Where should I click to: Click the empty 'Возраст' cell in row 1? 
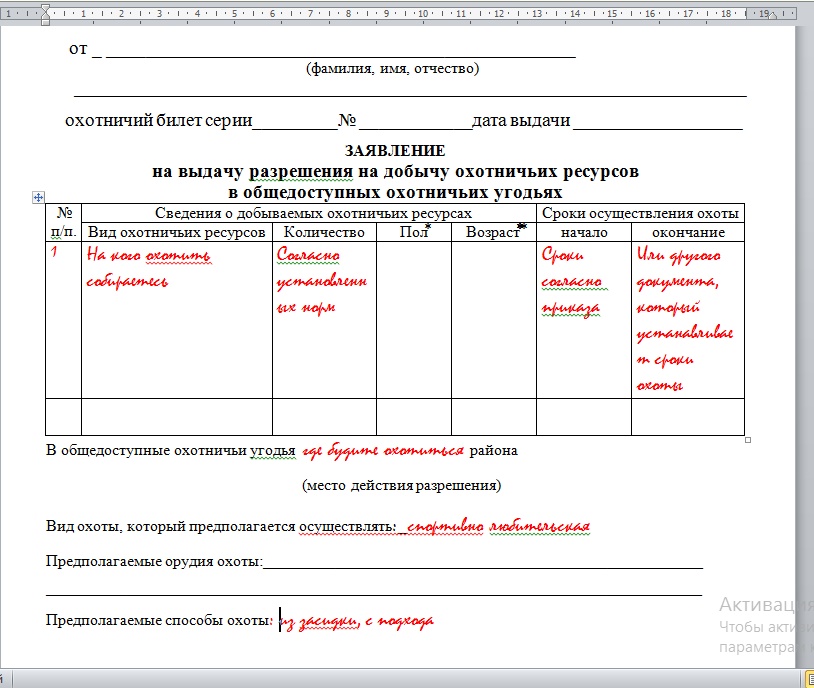point(494,318)
